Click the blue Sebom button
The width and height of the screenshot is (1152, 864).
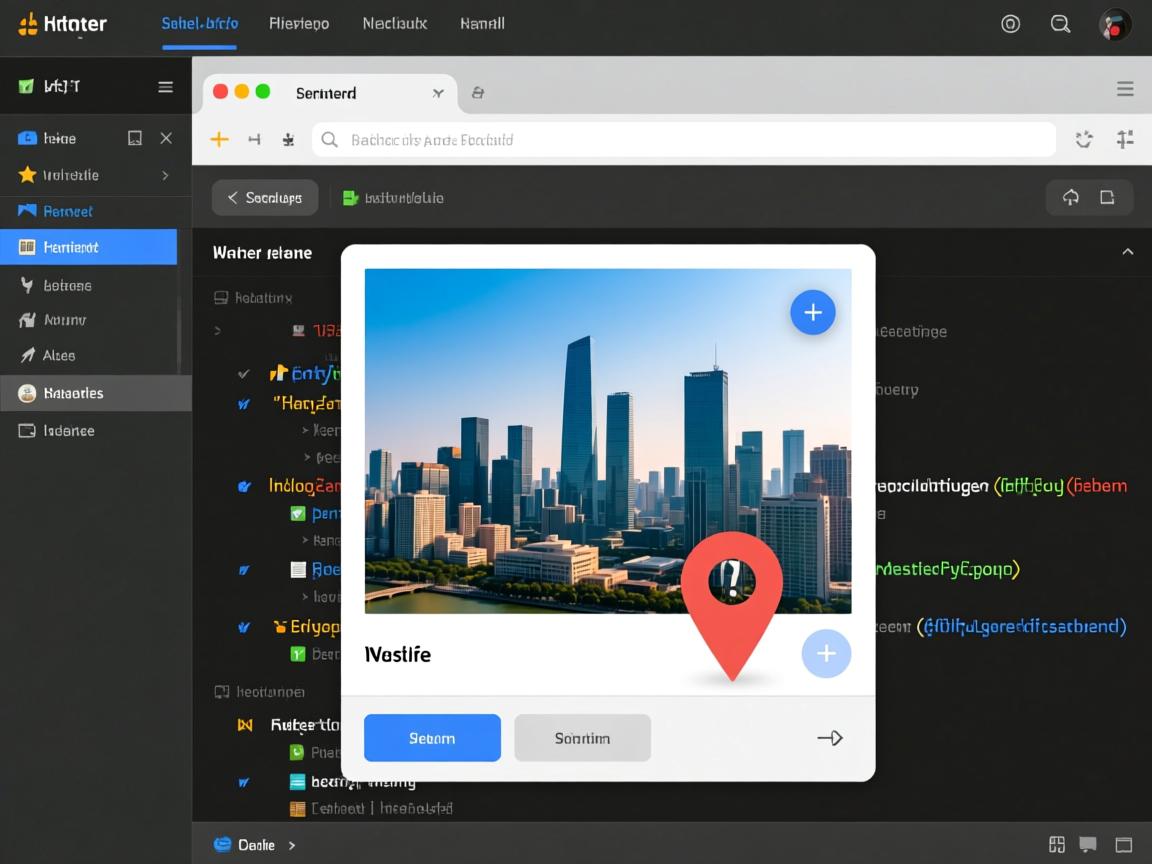[432, 738]
